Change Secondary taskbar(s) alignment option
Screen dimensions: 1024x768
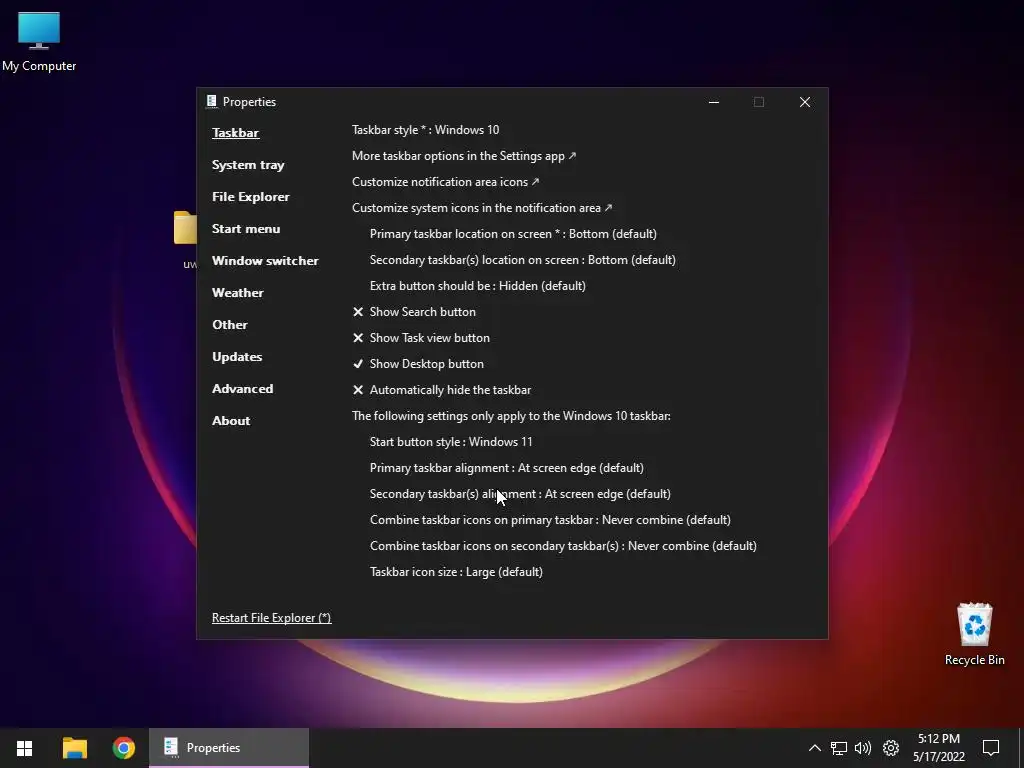[520, 494]
